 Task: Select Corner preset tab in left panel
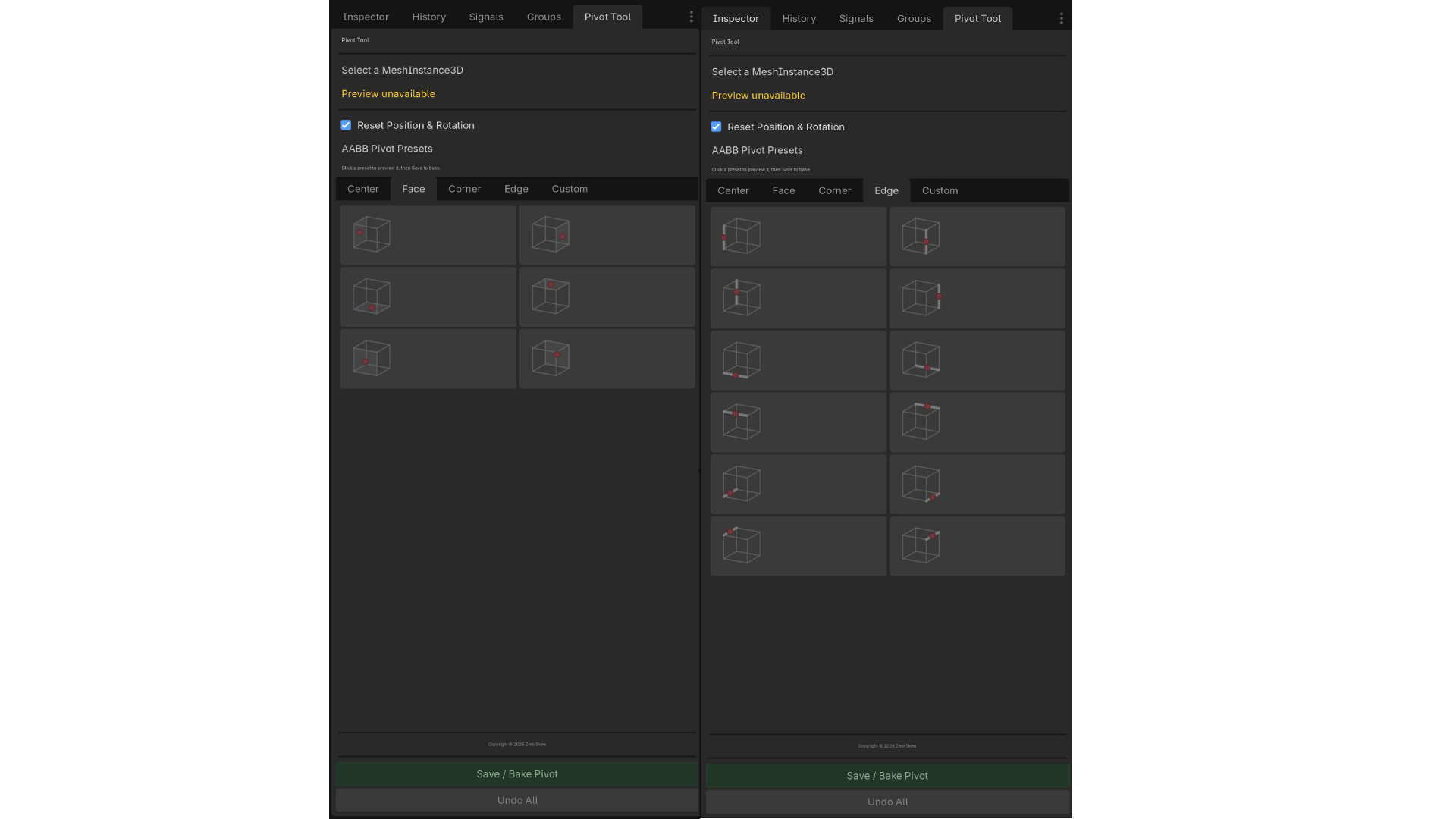(464, 189)
